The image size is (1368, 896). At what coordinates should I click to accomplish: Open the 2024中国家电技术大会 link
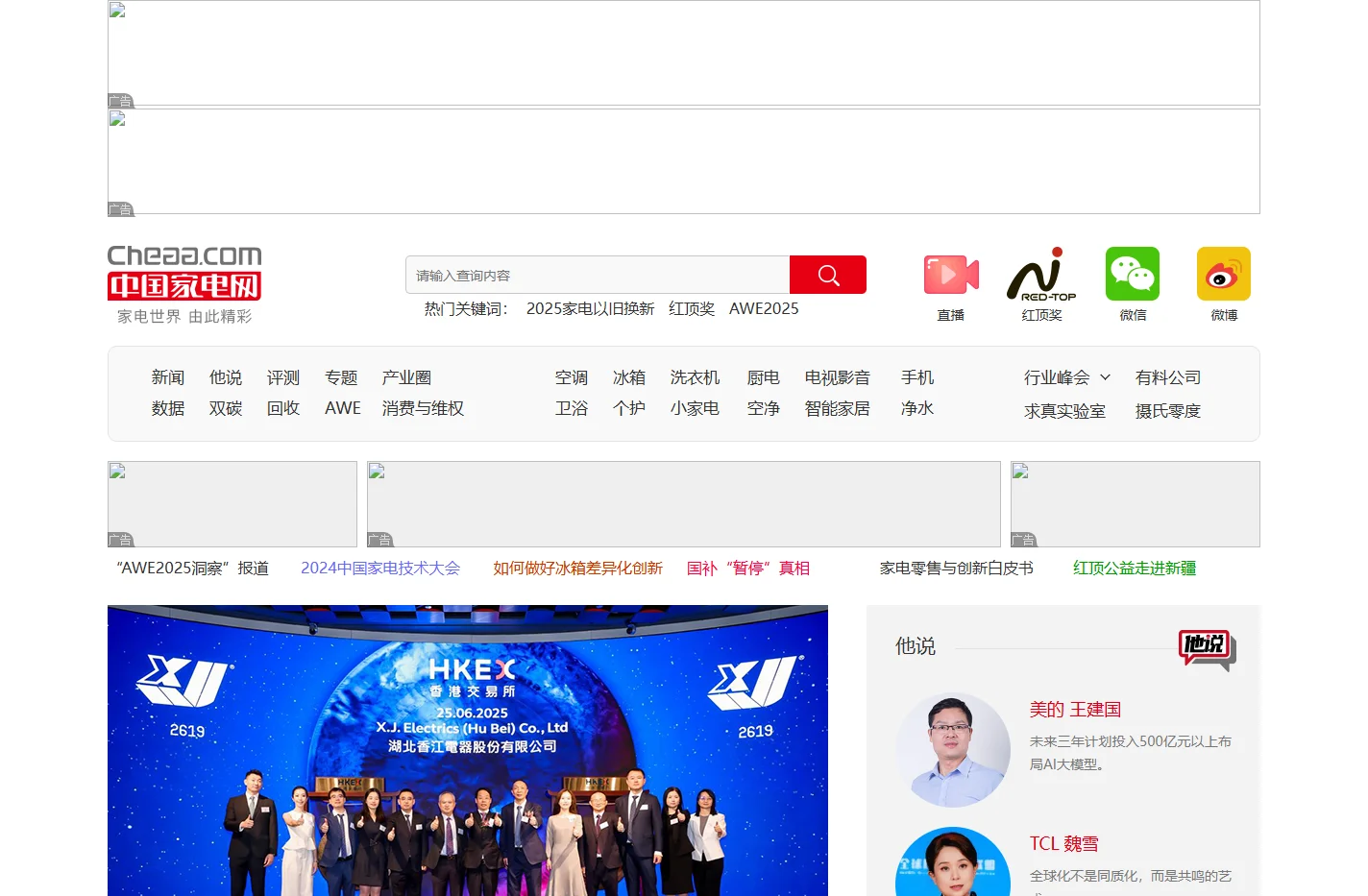click(380, 568)
